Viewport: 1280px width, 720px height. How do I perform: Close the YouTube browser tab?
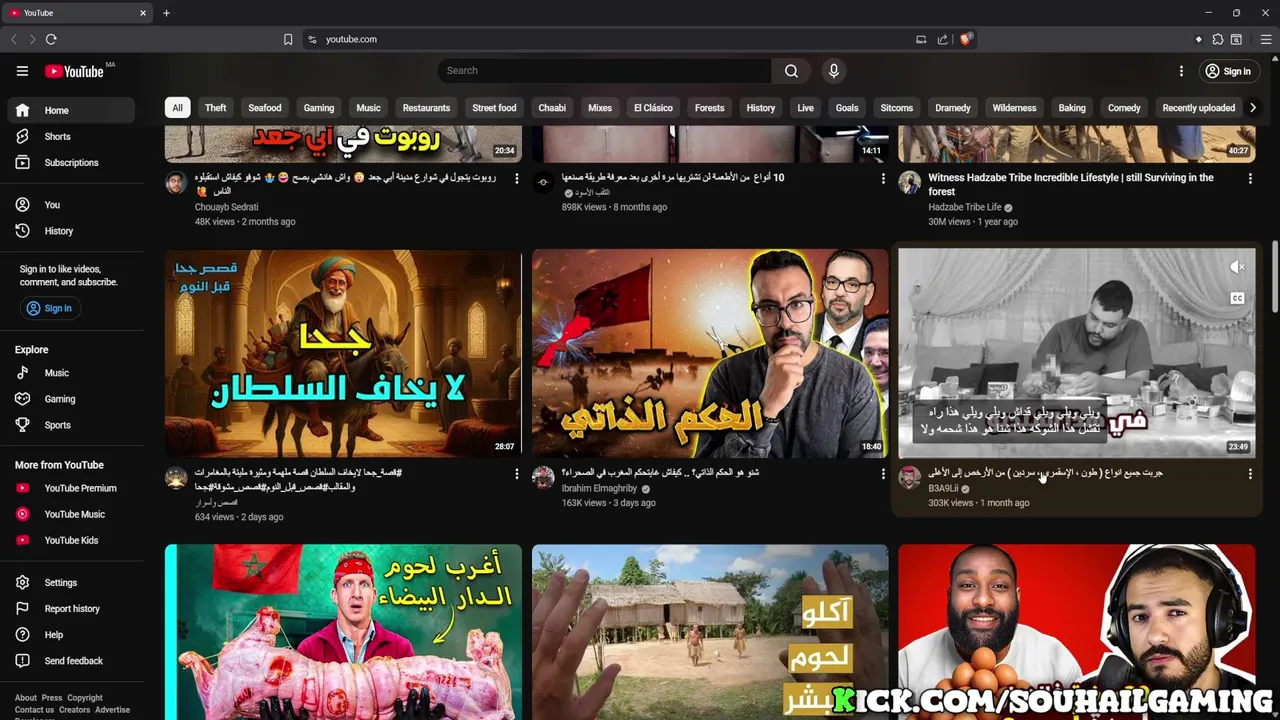coord(143,13)
